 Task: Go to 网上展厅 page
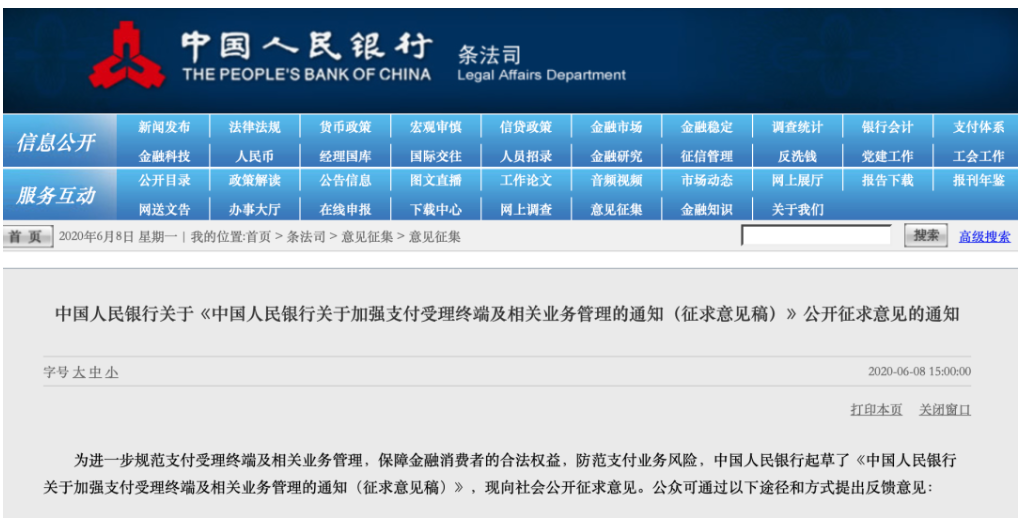[798, 180]
